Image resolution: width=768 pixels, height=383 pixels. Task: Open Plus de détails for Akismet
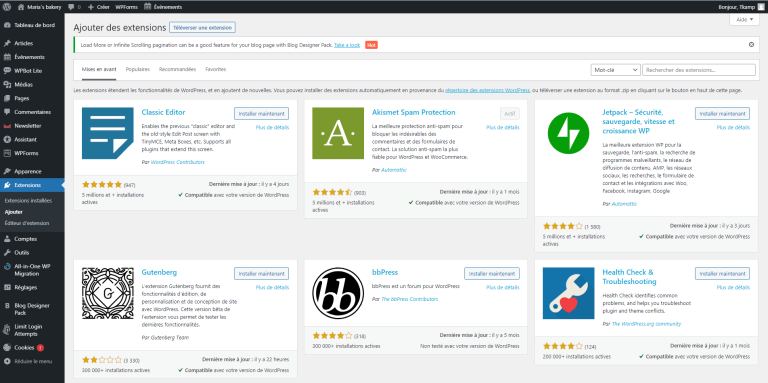[503, 127]
